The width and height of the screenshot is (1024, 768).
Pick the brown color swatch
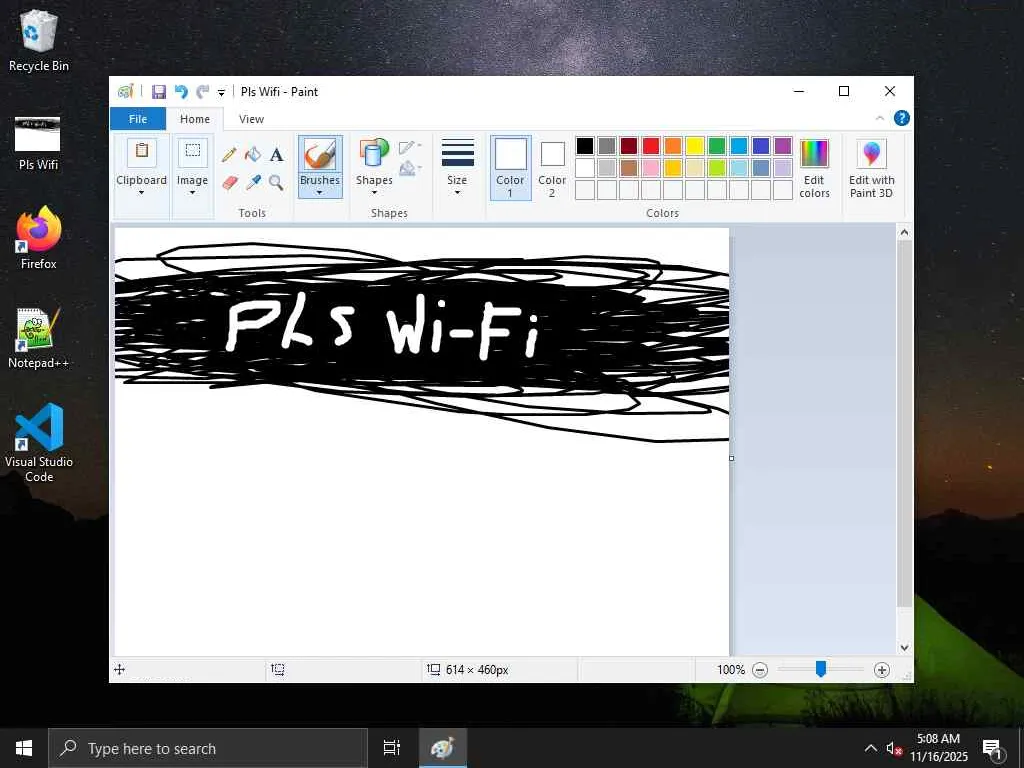coord(629,168)
